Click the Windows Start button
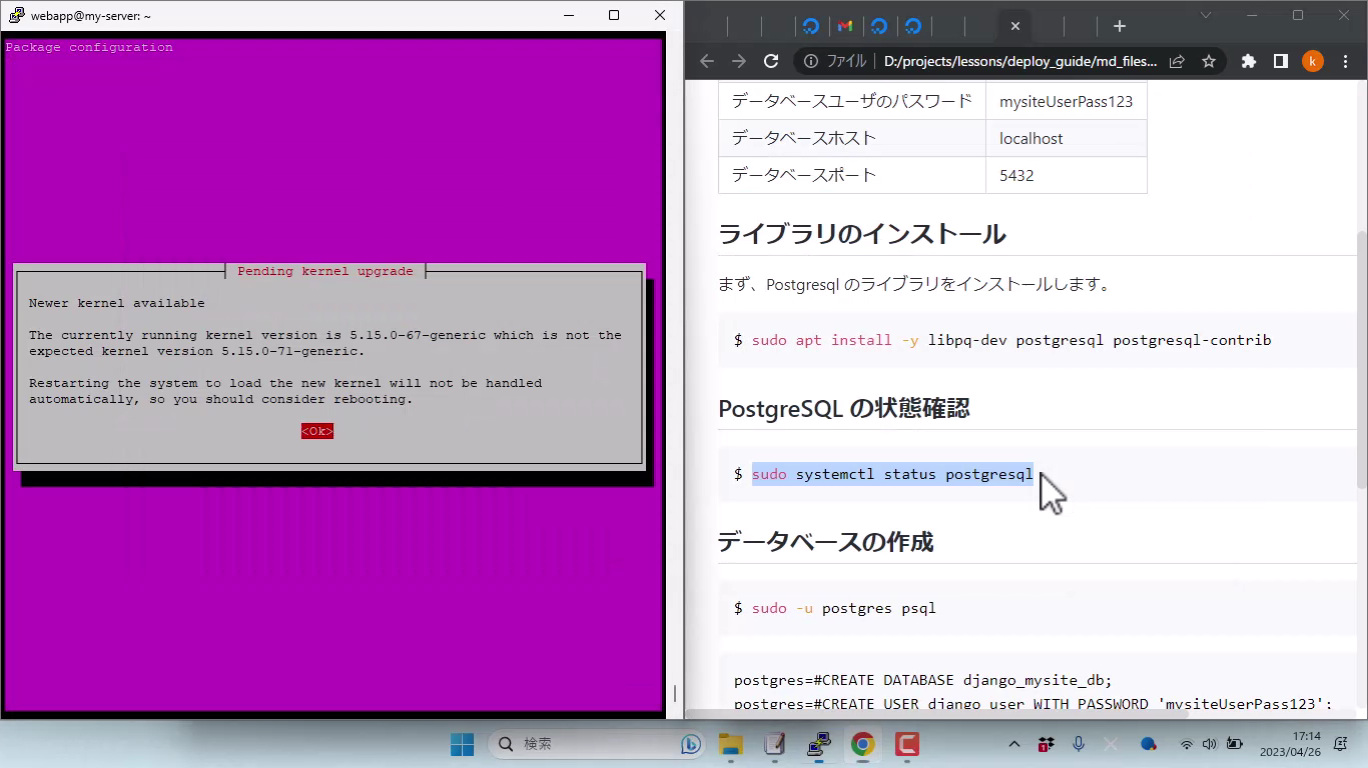This screenshot has height=768, width=1368. (x=462, y=744)
